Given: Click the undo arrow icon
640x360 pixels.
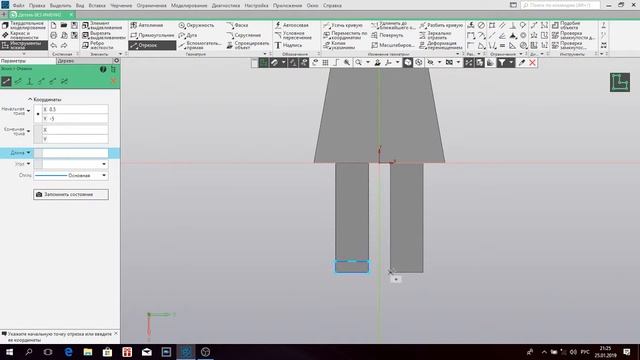Looking at the screenshot, I should pos(53,45).
